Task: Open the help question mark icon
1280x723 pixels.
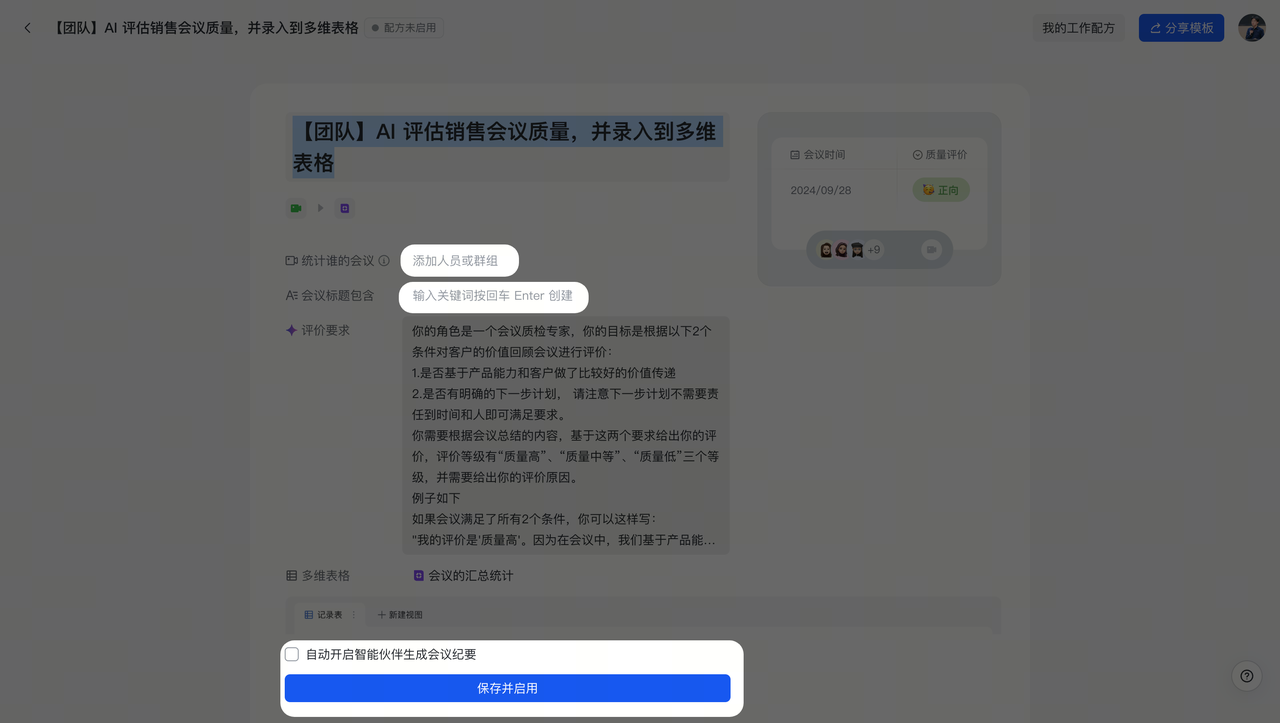Action: pyautogui.click(x=1246, y=676)
